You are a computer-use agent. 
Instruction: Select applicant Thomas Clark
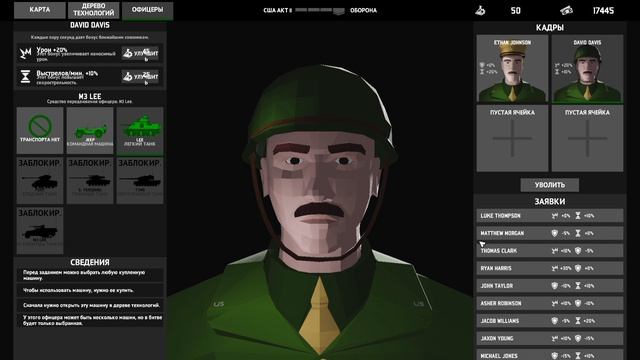[x=550, y=251]
